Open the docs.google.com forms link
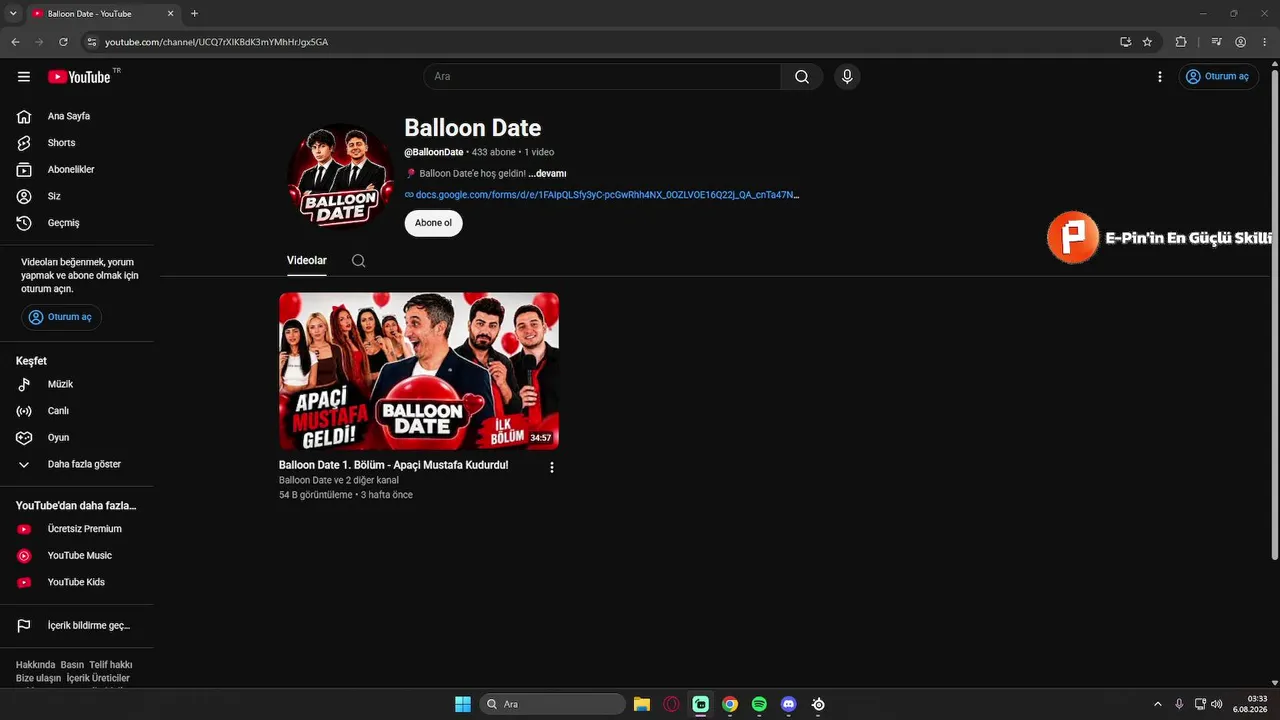The image size is (1280, 720). pyautogui.click(x=607, y=195)
